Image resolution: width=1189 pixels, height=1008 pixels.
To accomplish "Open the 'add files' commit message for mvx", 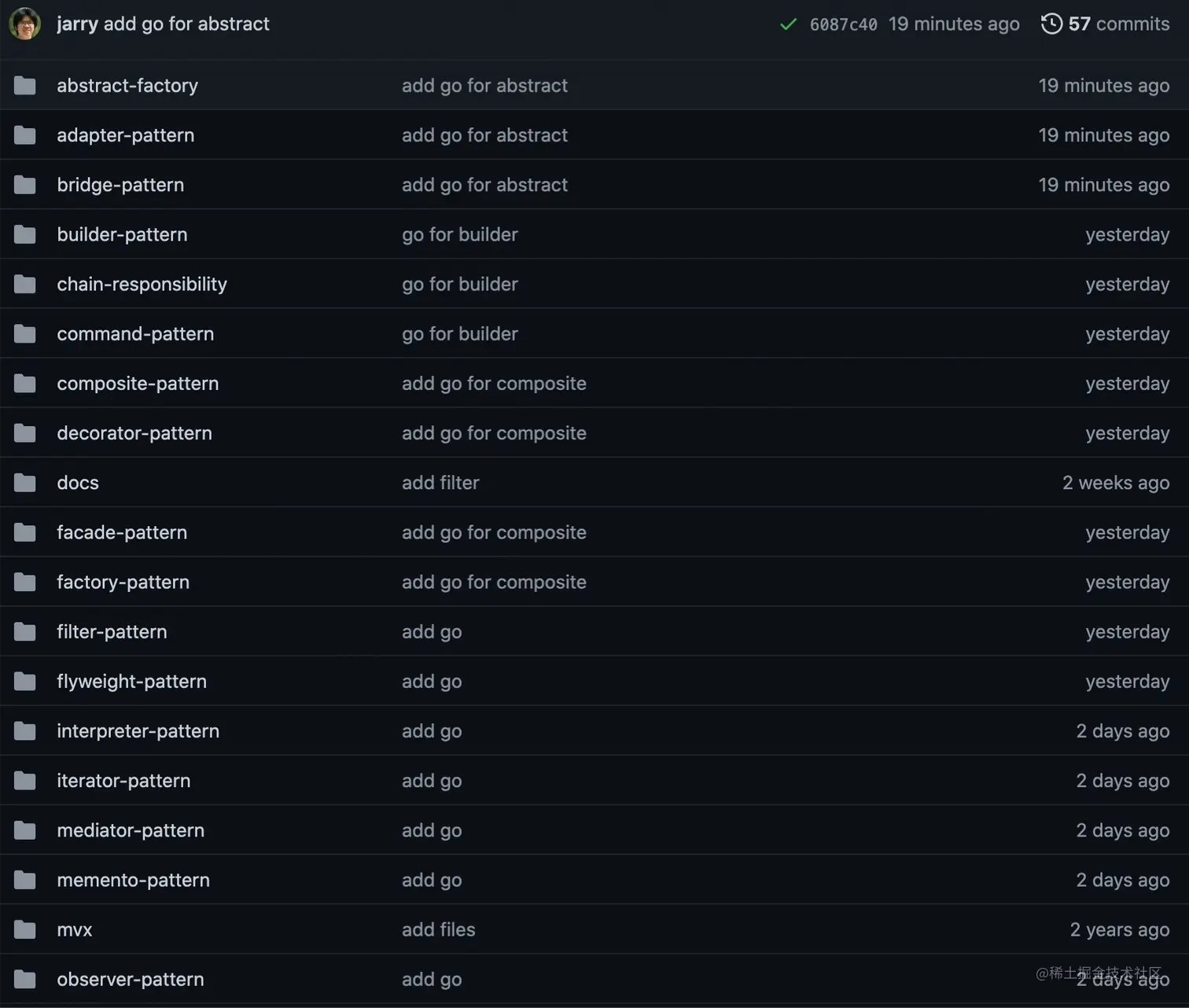I will 438,929.
